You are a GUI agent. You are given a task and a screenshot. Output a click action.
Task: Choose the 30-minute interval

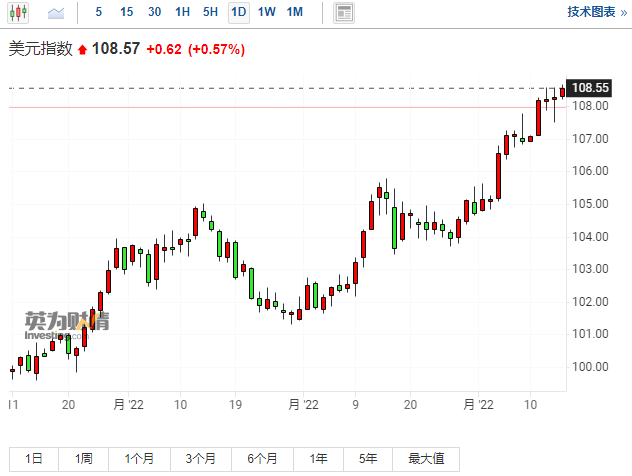tap(154, 12)
